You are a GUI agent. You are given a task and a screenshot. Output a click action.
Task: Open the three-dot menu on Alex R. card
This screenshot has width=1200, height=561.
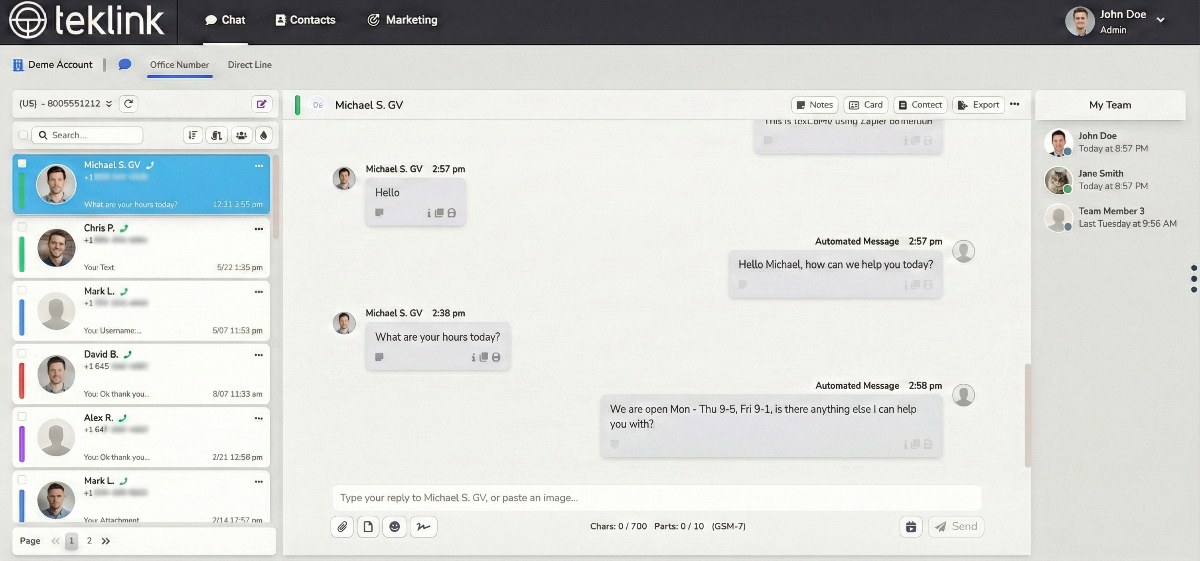pos(259,417)
